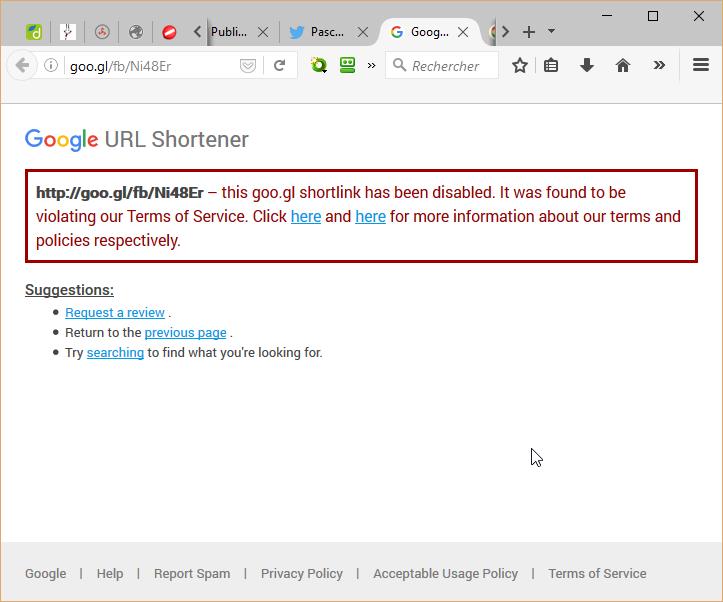Open footer Privacy Policy link
The height and width of the screenshot is (602, 723).
302,573
